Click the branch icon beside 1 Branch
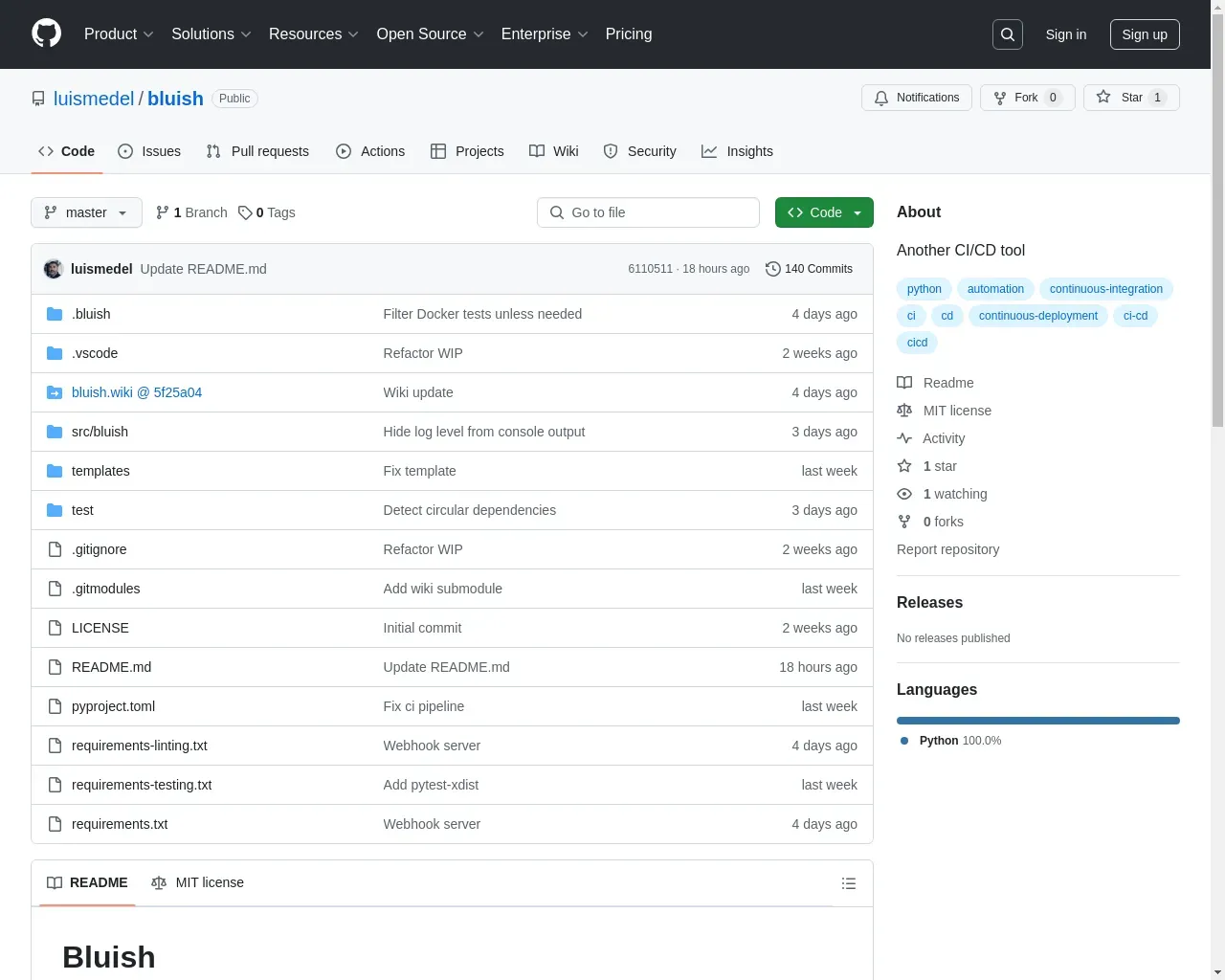 tap(163, 212)
